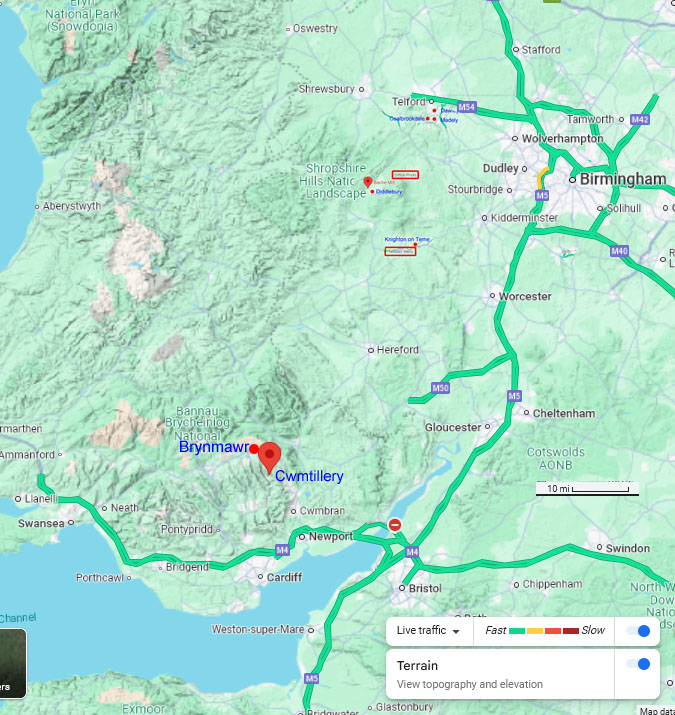Select the Cwmbran town label
This screenshot has width=675, height=715.
(x=322, y=511)
